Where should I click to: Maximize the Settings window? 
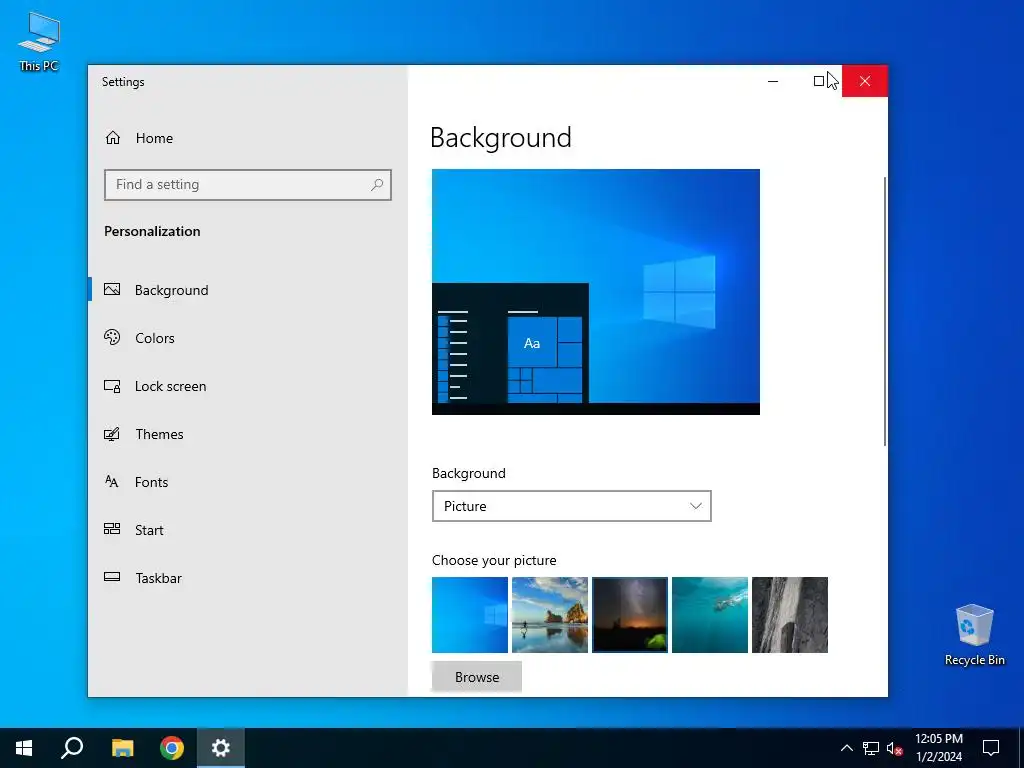pos(819,81)
